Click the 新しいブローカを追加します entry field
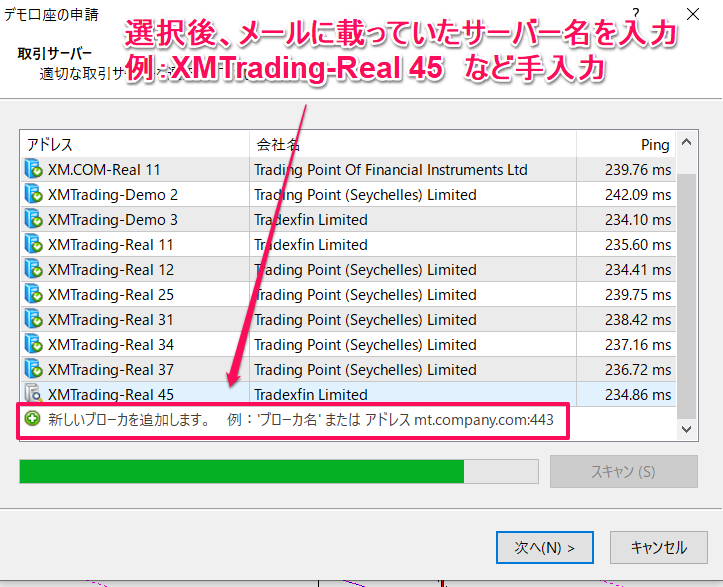723x587 pixels. coord(293,420)
